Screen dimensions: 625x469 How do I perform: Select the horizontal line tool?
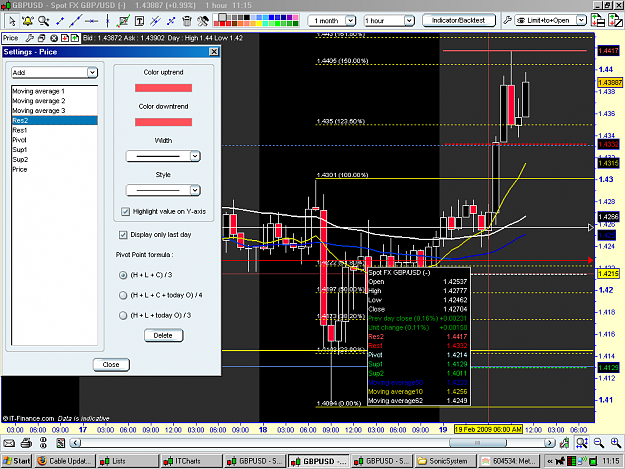pos(92,20)
